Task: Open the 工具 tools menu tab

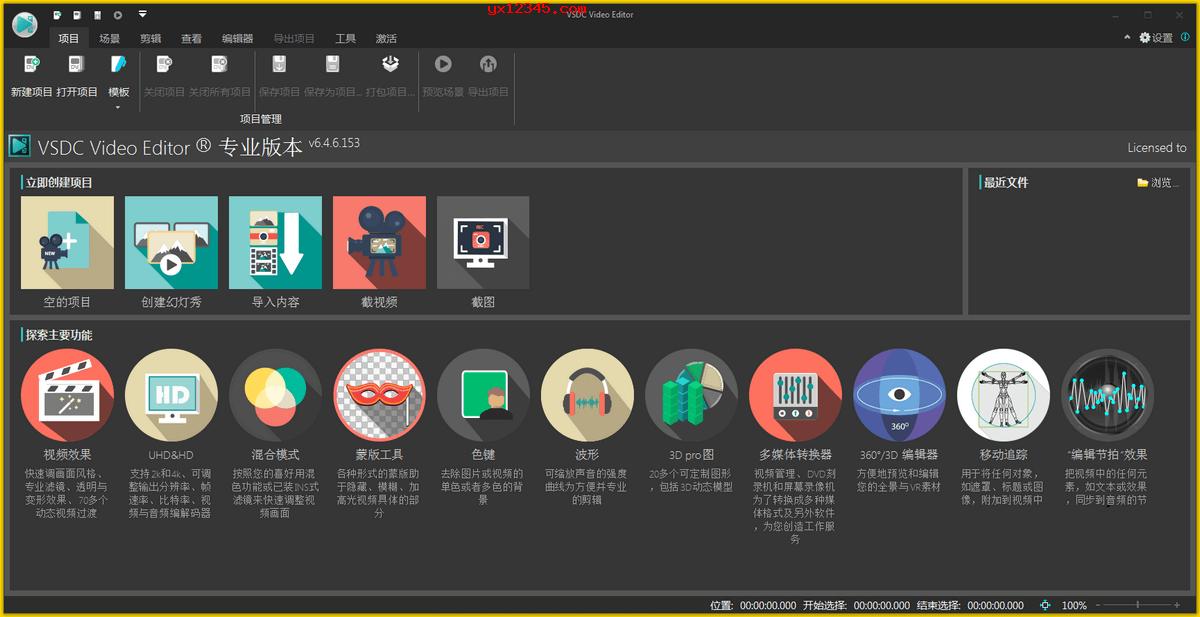Action: coord(345,38)
